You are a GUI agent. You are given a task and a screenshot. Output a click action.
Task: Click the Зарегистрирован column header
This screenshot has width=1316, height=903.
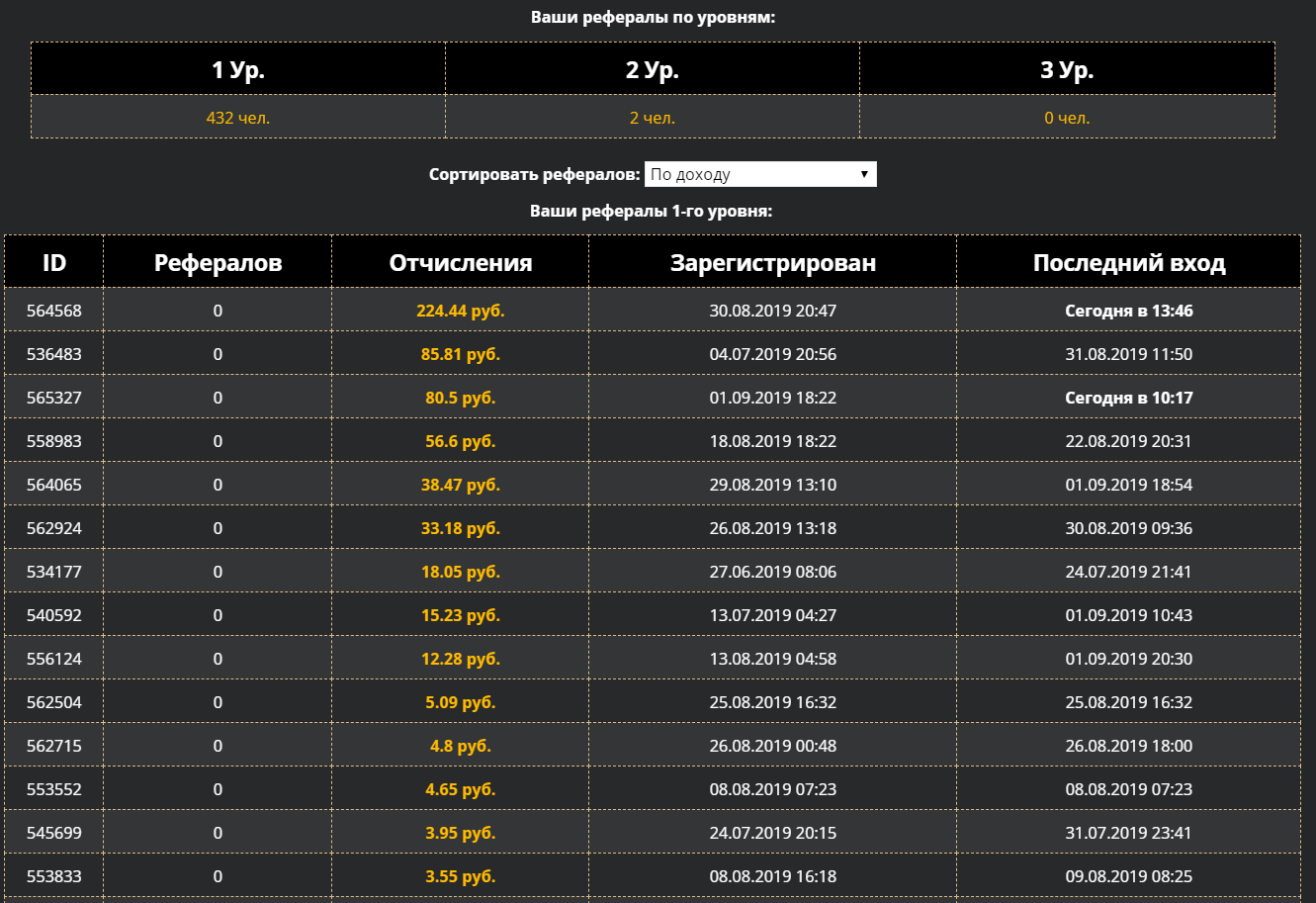tap(773, 263)
